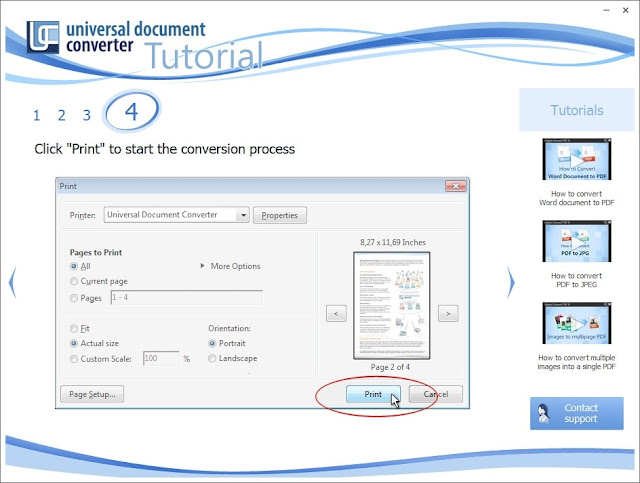The image size is (640, 483).
Task: Select the All pages radio button
Action: 74,266
